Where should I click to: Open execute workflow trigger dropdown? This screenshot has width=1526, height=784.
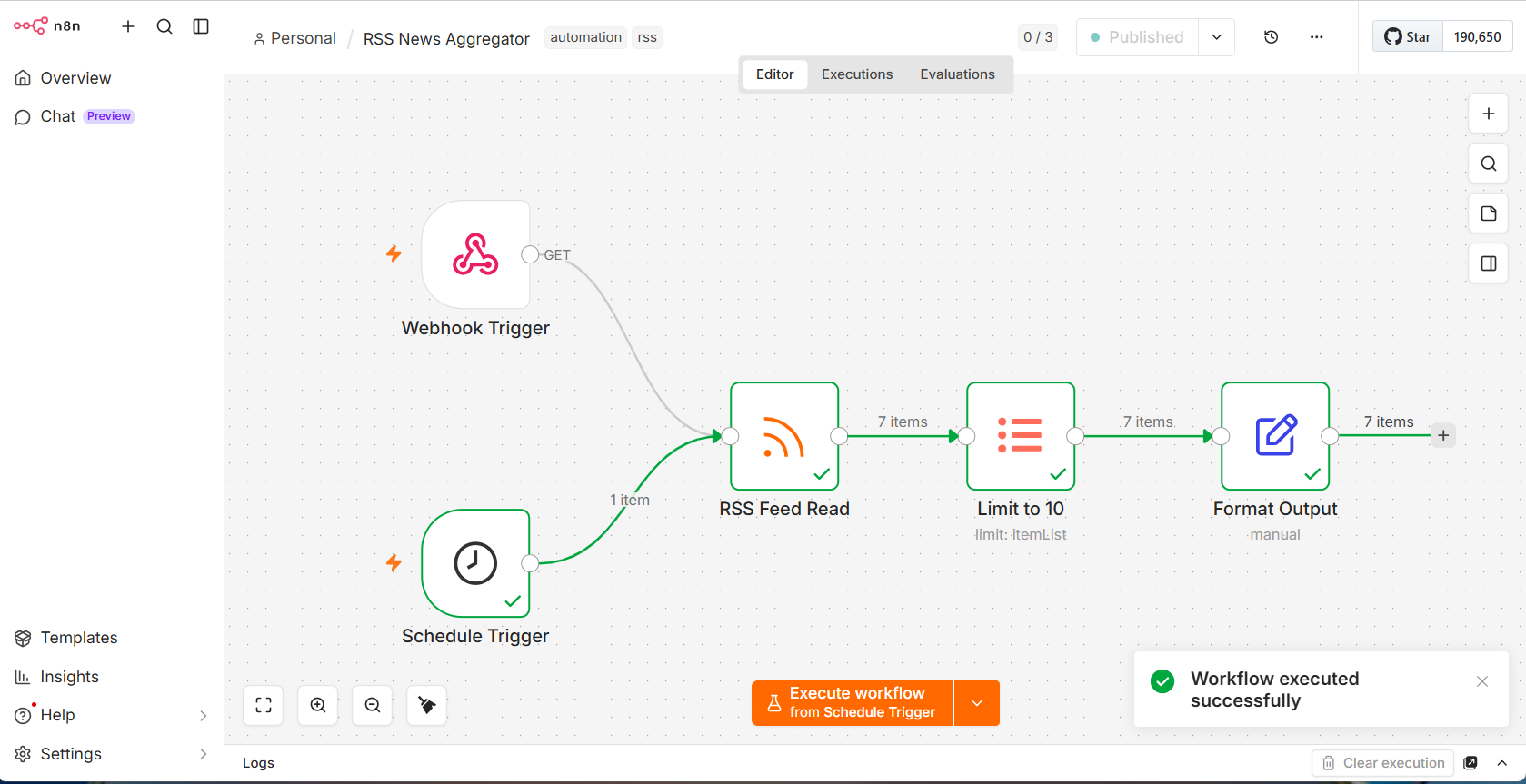[977, 703]
